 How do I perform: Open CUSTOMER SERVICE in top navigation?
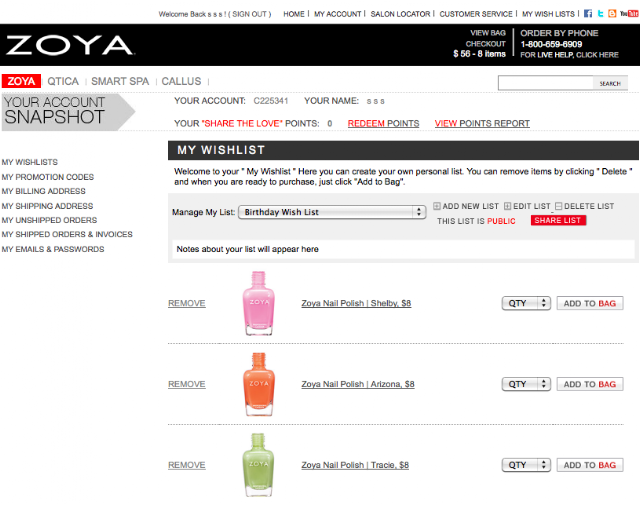tap(476, 14)
